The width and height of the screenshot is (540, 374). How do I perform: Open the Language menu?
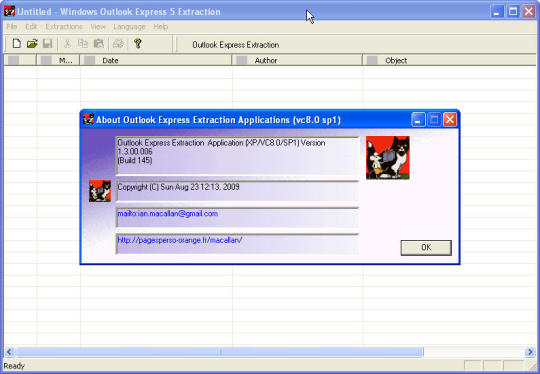[129, 27]
